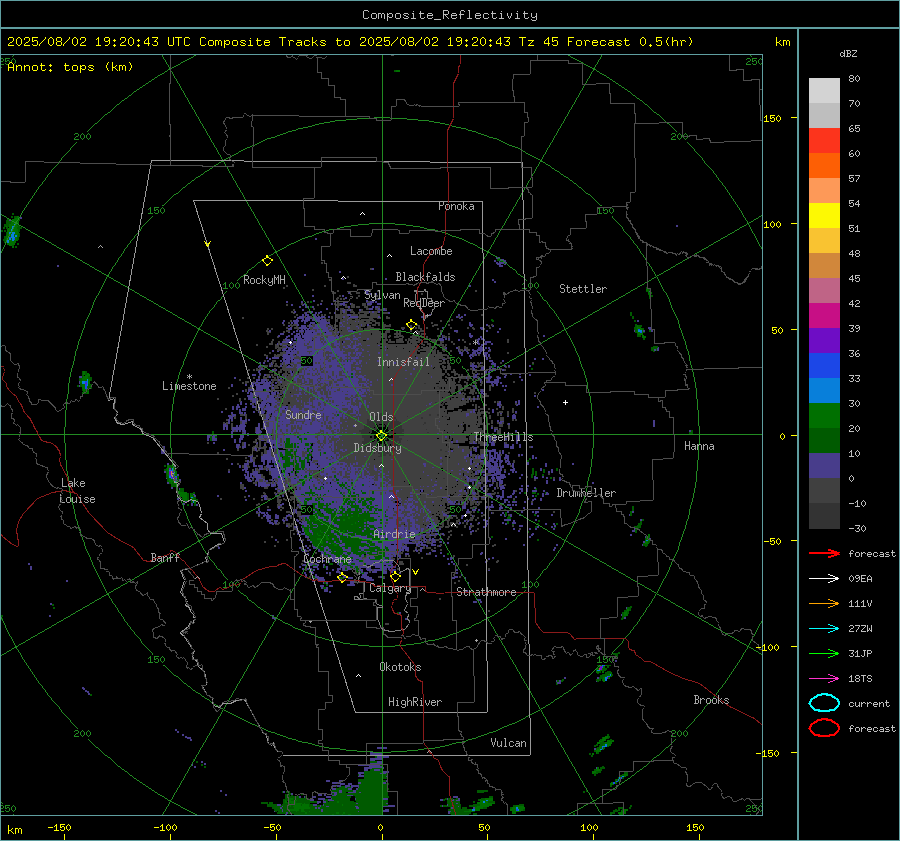
Task: Select the Stettler label
Action: tap(583, 289)
